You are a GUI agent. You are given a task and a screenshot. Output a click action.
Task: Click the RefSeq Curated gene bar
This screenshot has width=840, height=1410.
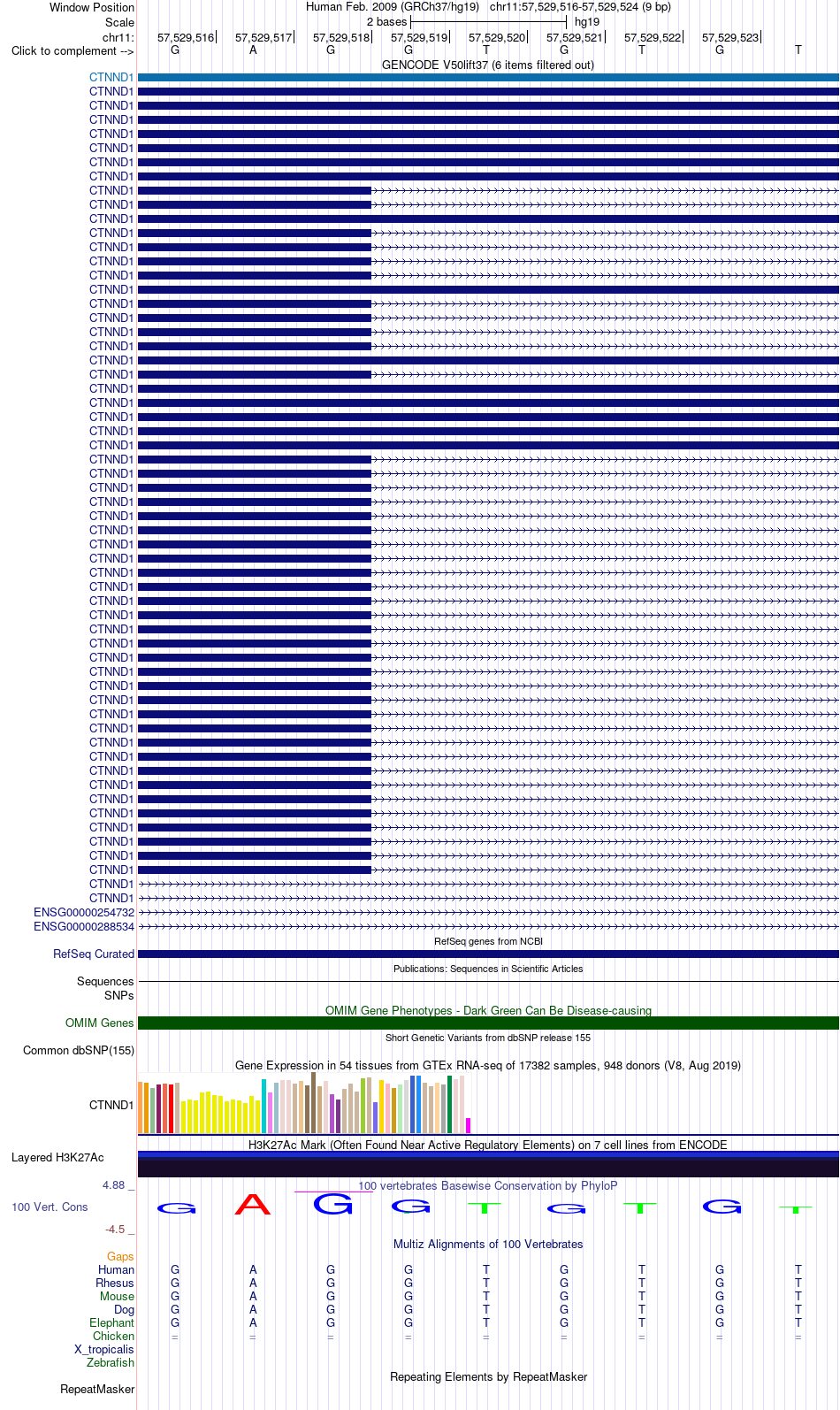pyautogui.click(x=488, y=954)
